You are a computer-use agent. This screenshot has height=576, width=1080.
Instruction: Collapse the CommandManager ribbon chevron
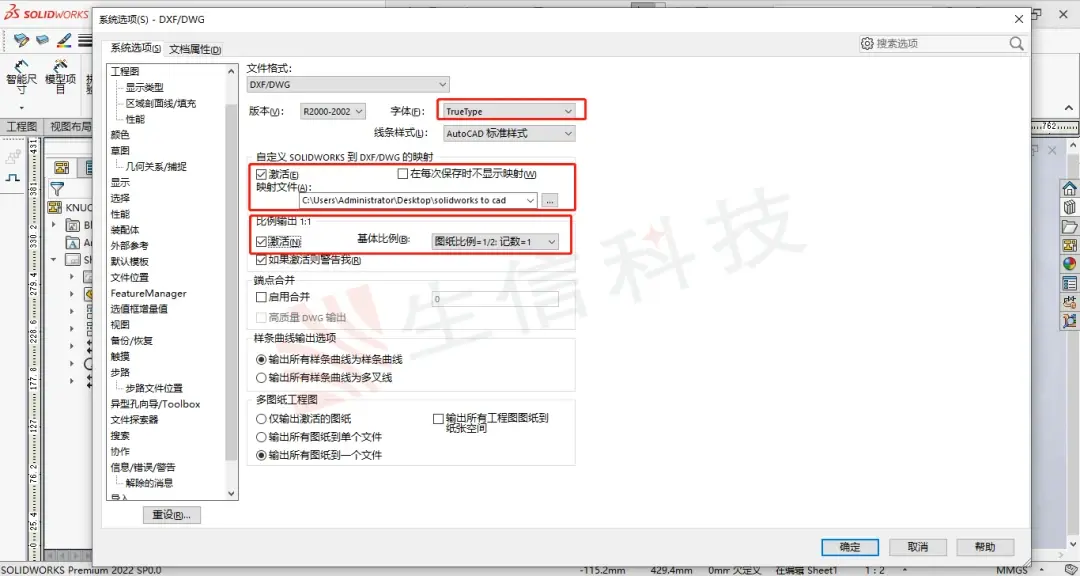1068,108
